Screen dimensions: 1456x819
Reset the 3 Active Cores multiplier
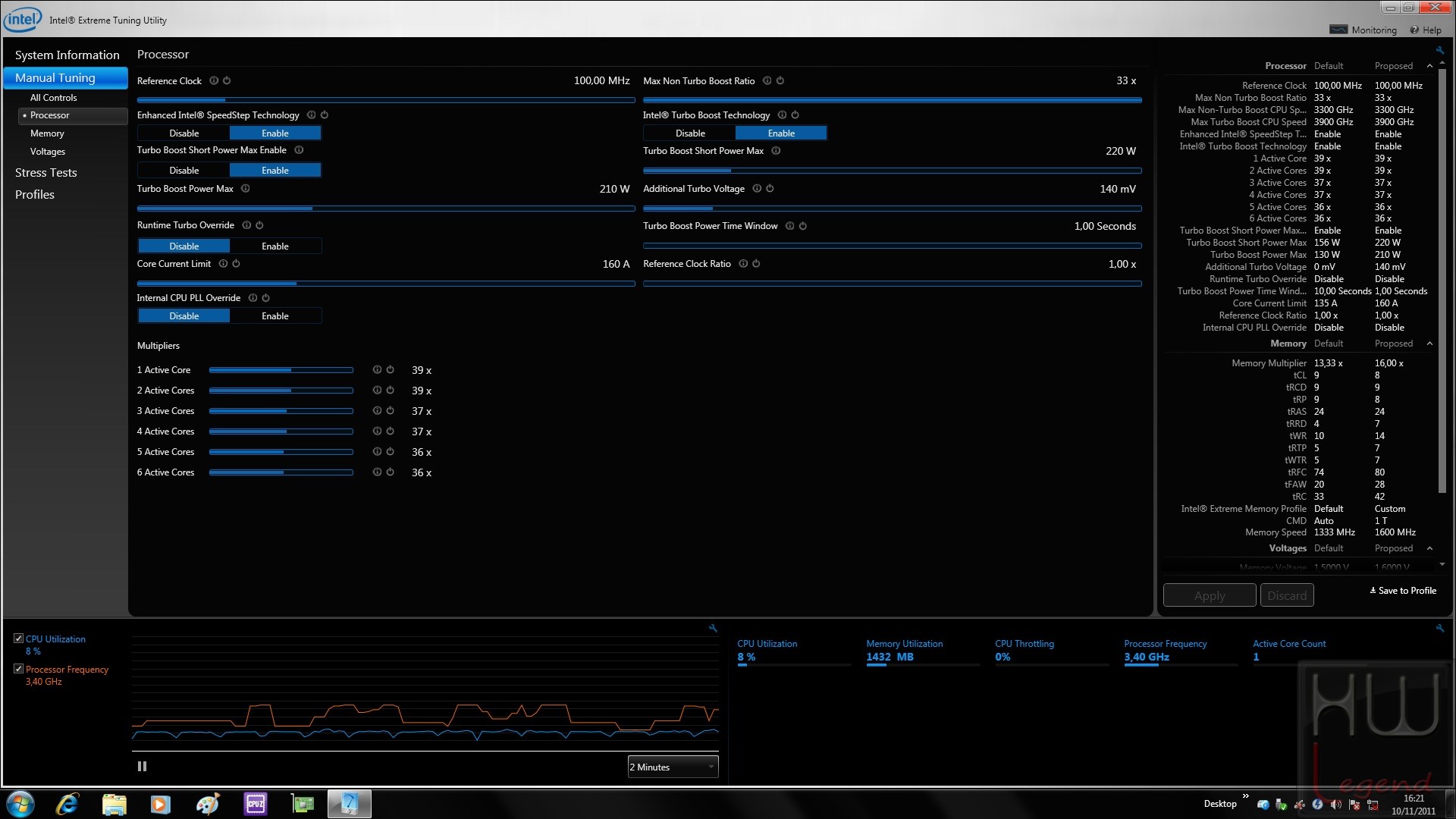390,411
